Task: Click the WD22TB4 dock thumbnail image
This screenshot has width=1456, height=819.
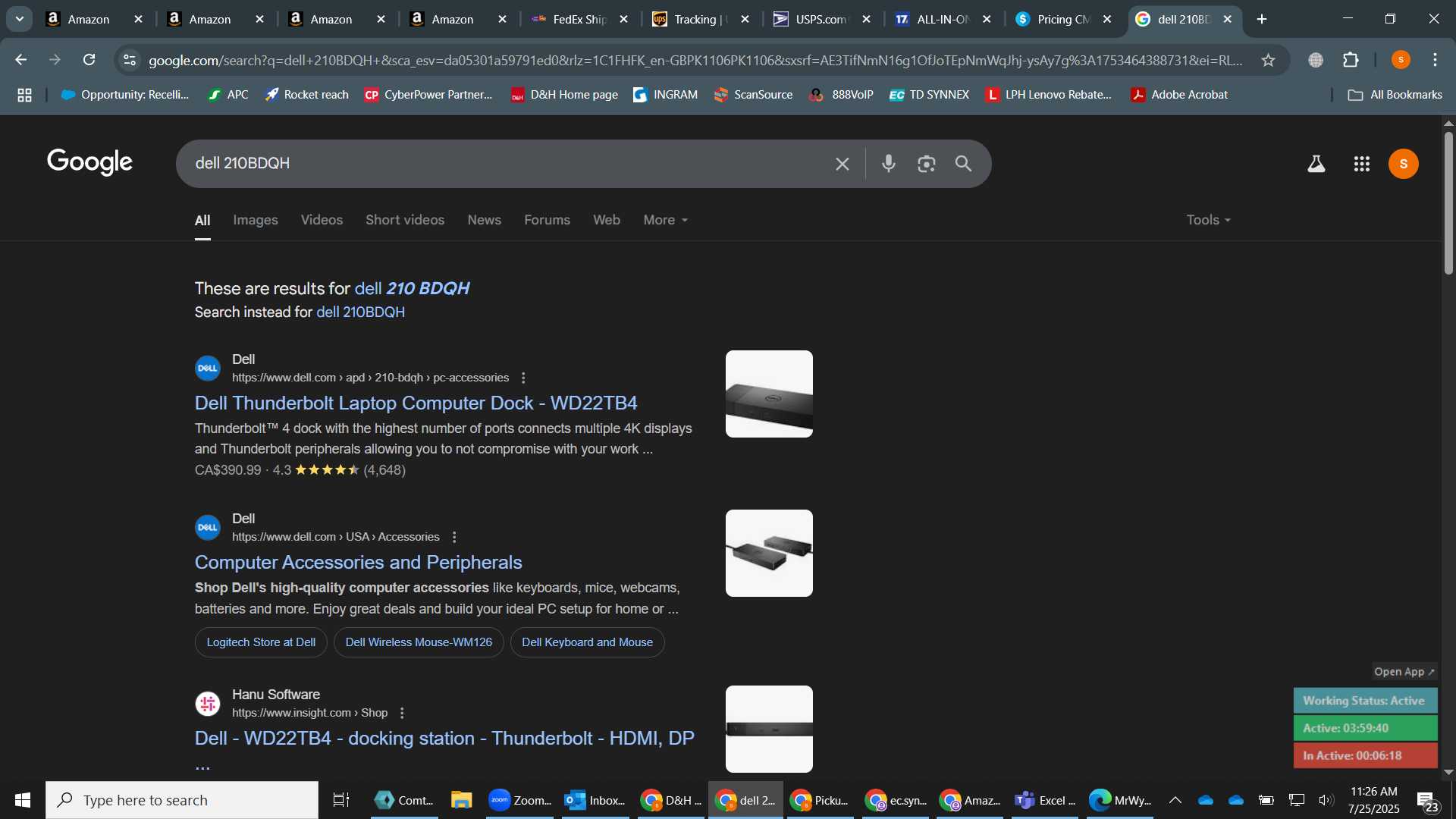Action: [769, 394]
